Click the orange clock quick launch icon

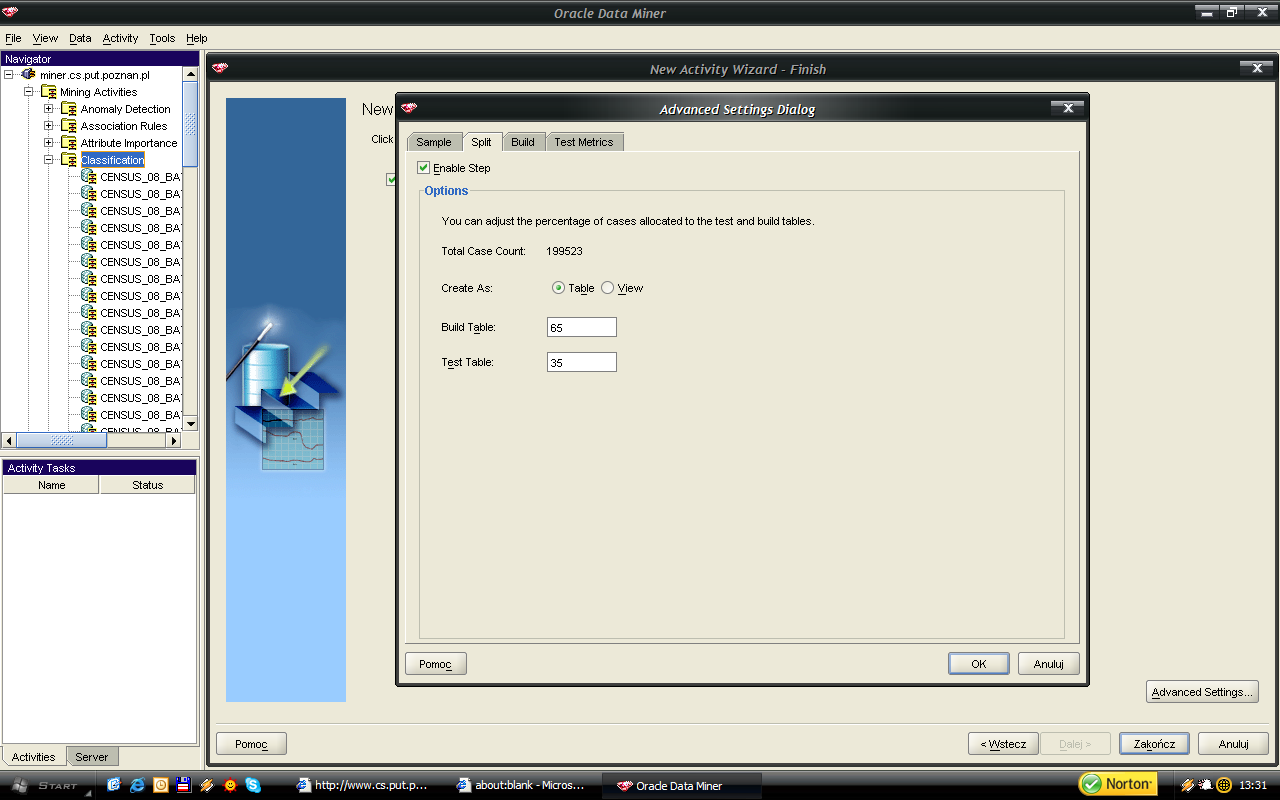(x=160, y=785)
